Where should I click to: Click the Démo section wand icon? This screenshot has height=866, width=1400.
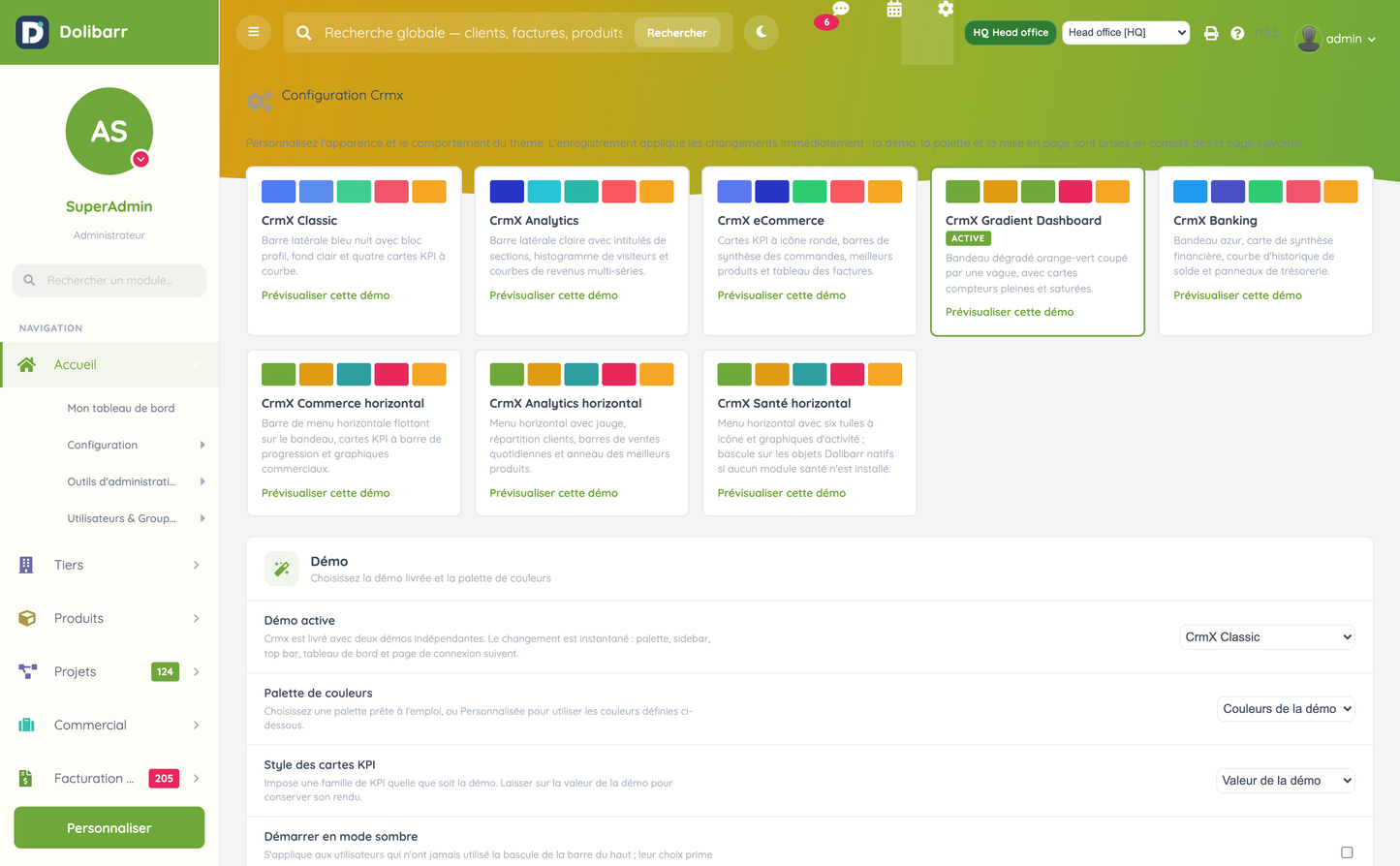(x=282, y=569)
